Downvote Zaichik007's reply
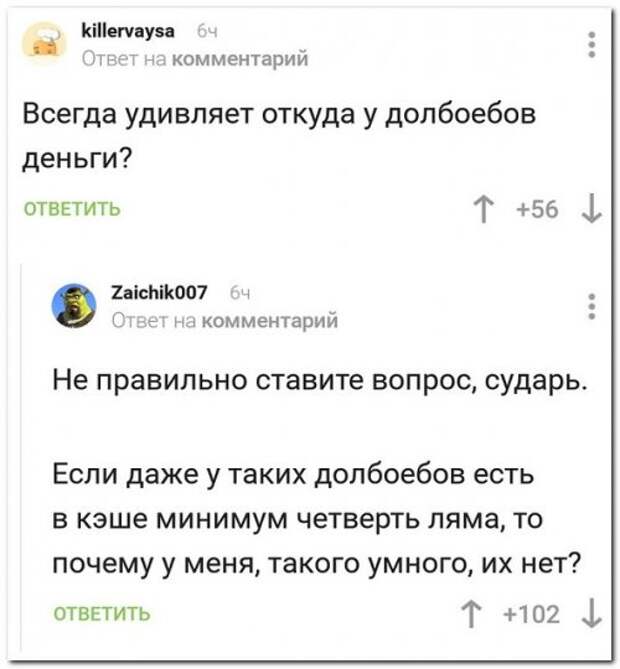620x669 pixels. point(592,614)
